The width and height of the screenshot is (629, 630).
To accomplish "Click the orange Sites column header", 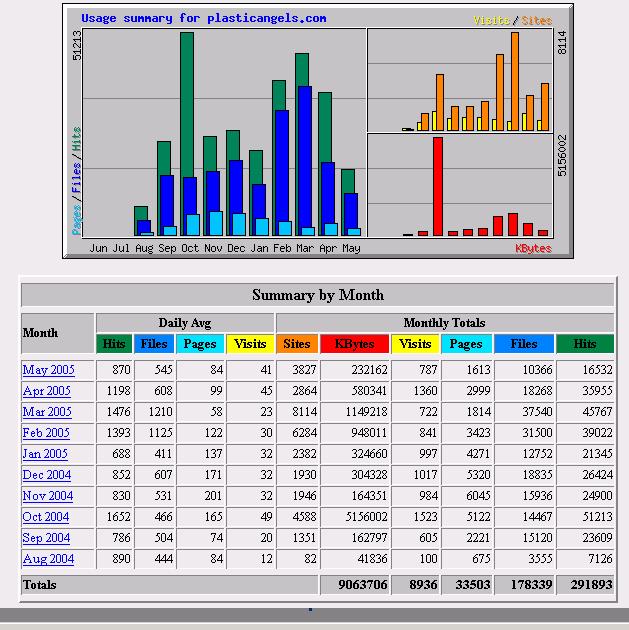I will pyautogui.click(x=297, y=344).
